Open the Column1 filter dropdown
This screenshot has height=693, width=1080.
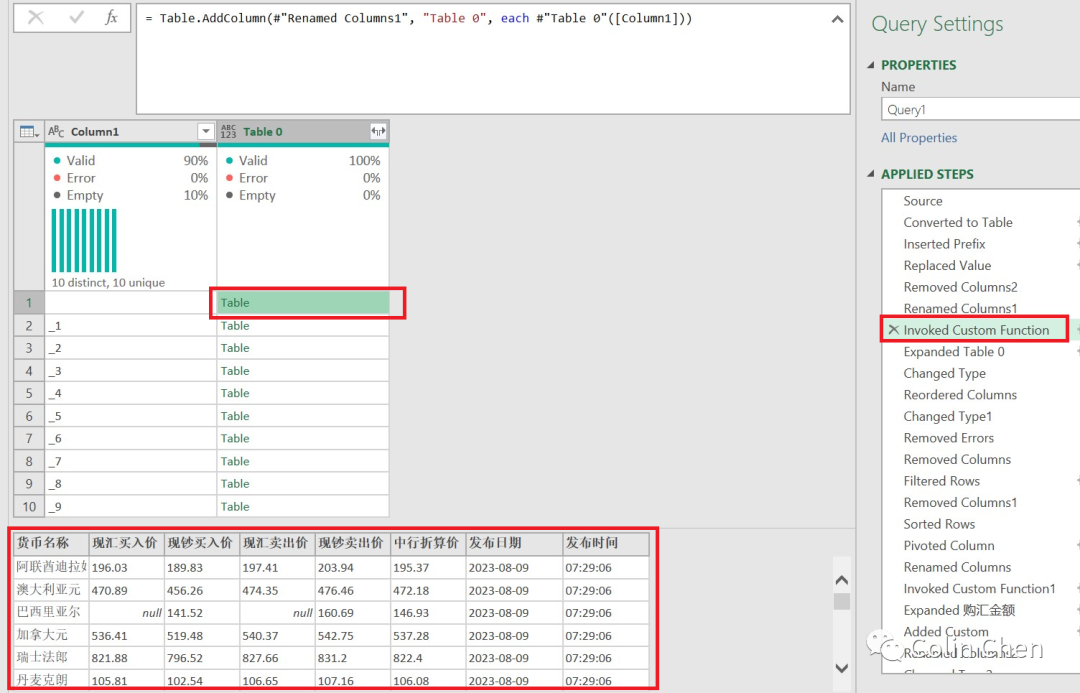(208, 131)
